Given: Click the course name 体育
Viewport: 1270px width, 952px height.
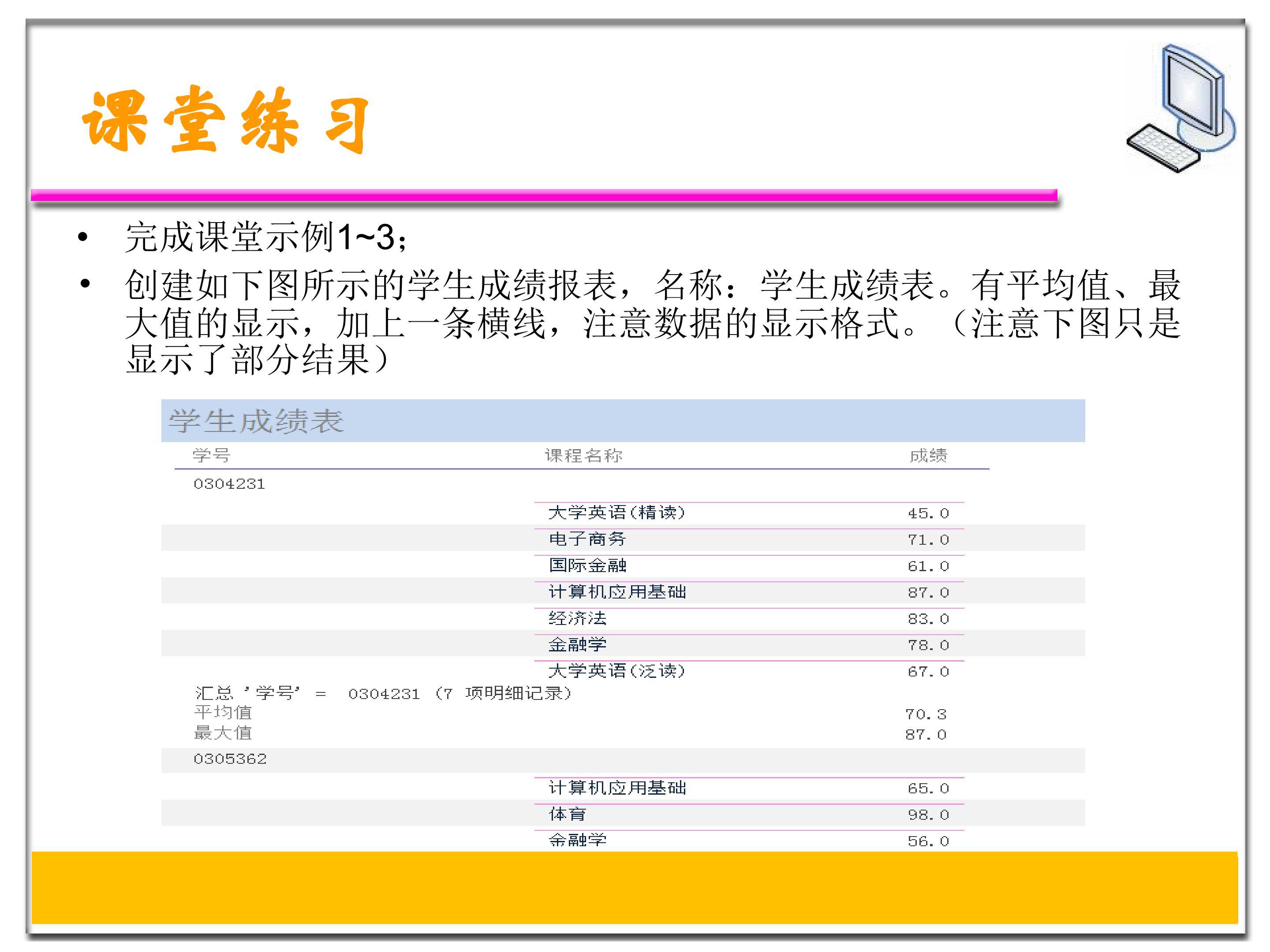Looking at the screenshot, I should (567, 814).
